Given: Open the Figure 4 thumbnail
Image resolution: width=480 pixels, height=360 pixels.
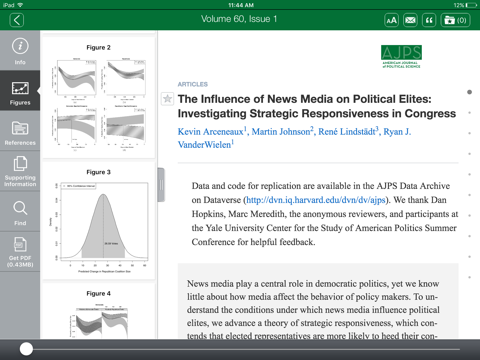Looking at the screenshot, I should [99, 312].
